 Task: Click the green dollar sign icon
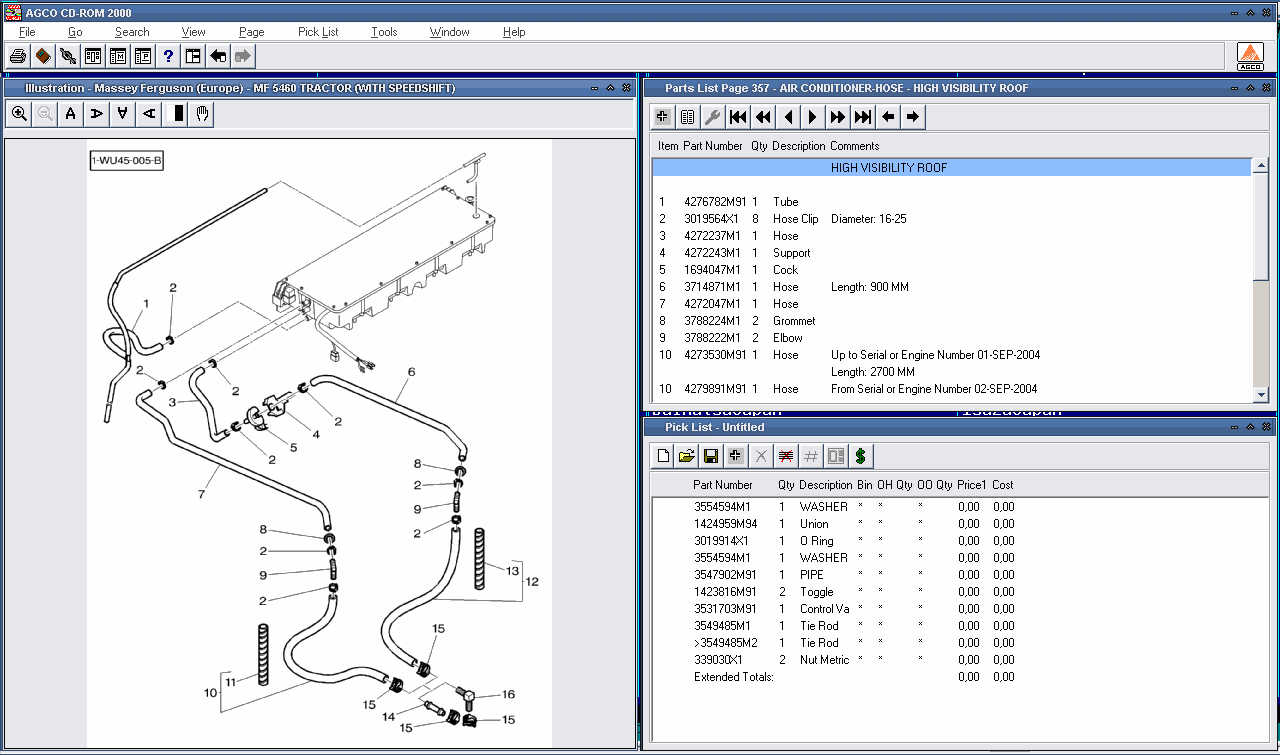pos(860,456)
